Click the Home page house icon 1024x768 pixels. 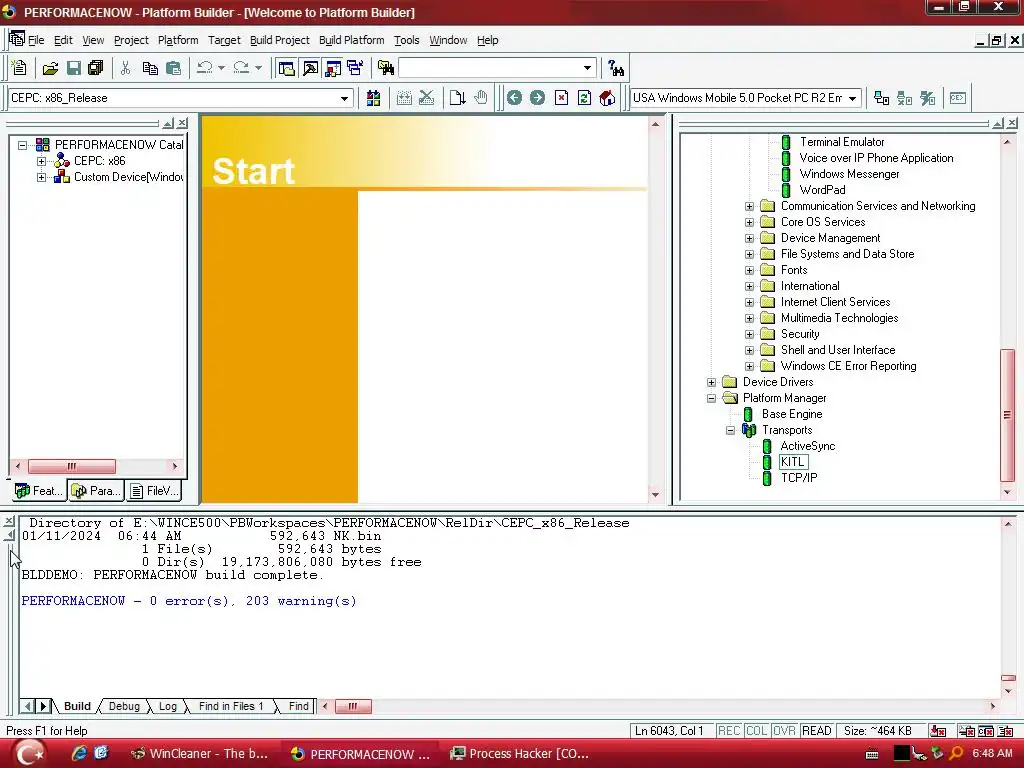[607, 98]
